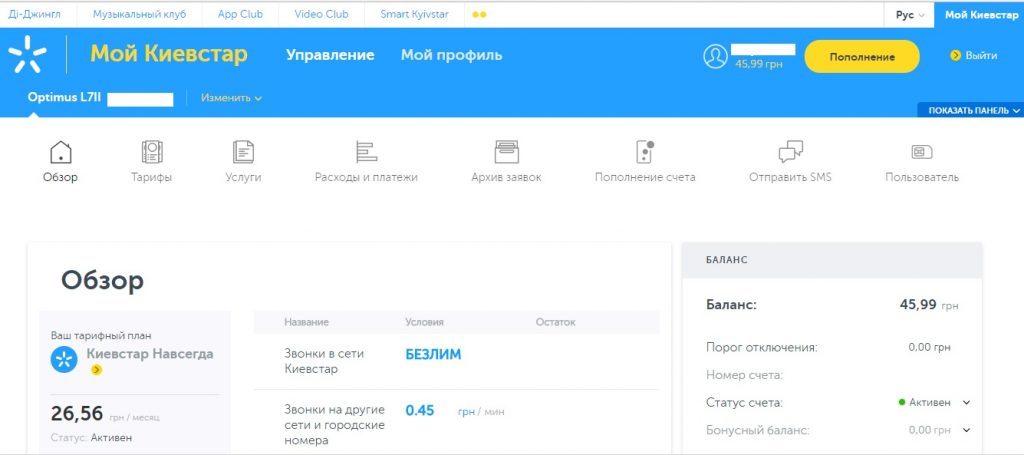Expand the Изменить dropdown
1024x455 pixels.
tap(231, 98)
